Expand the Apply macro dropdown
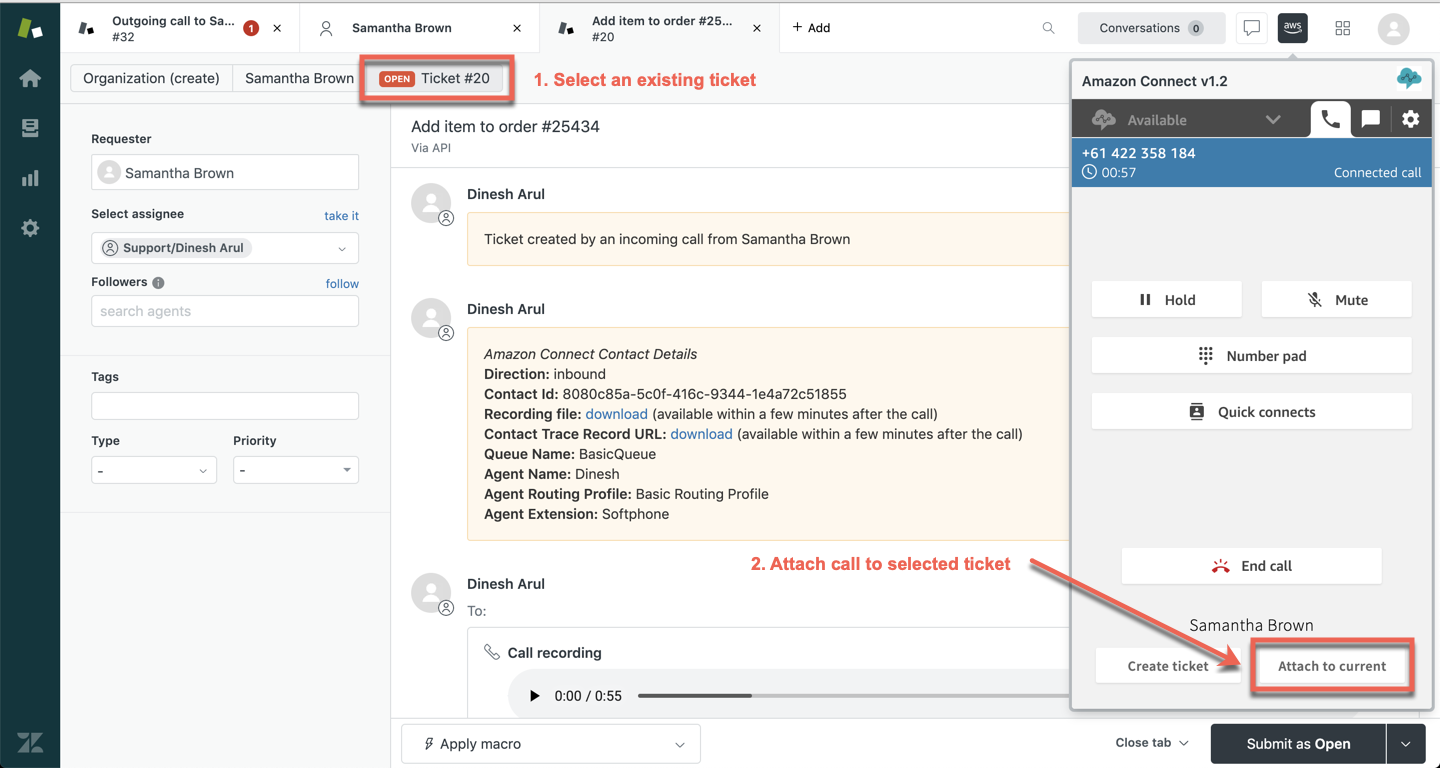The width and height of the screenshot is (1440, 768). (x=550, y=744)
